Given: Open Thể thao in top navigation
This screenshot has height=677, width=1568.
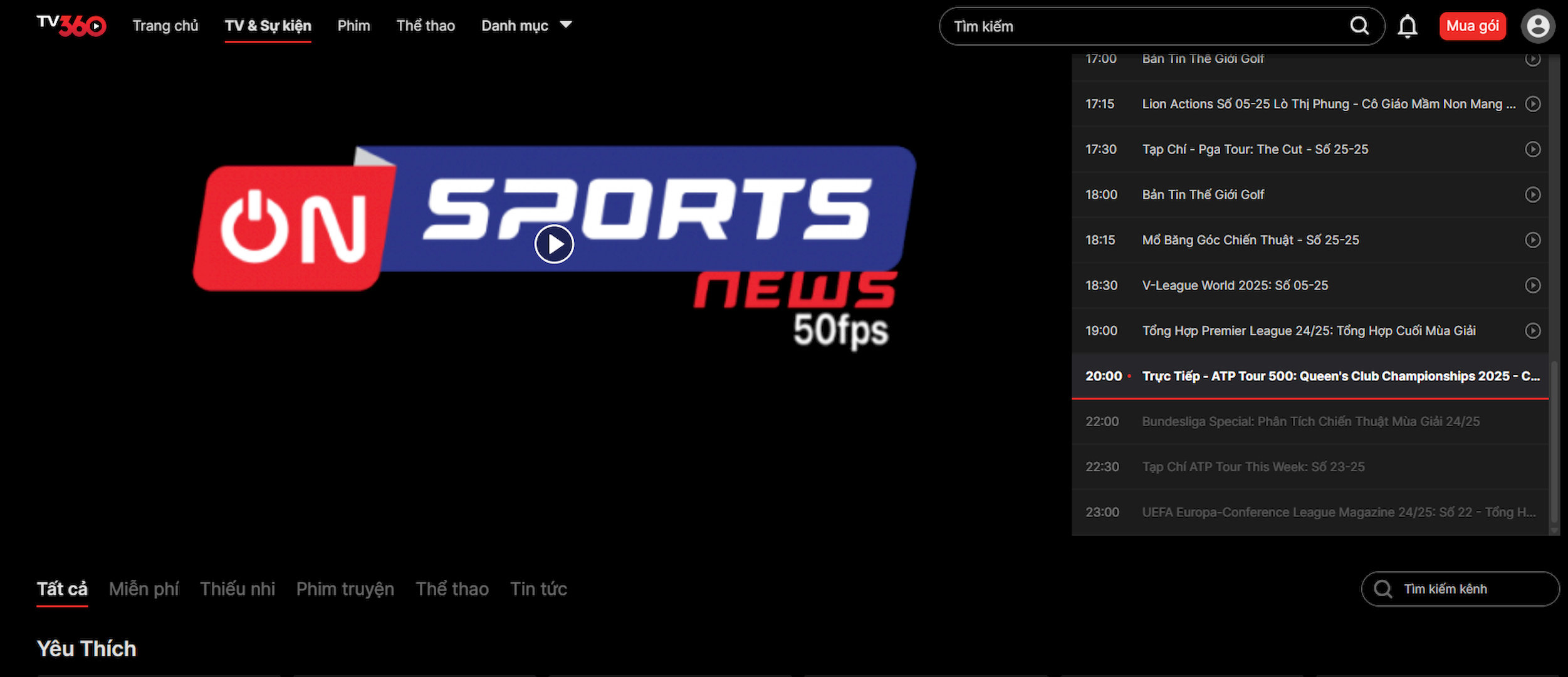Looking at the screenshot, I should (x=426, y=26).
